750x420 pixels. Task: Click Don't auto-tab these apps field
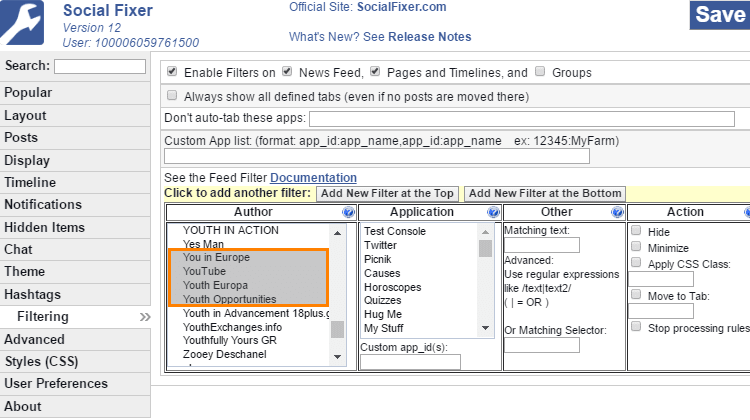point(522,119)
